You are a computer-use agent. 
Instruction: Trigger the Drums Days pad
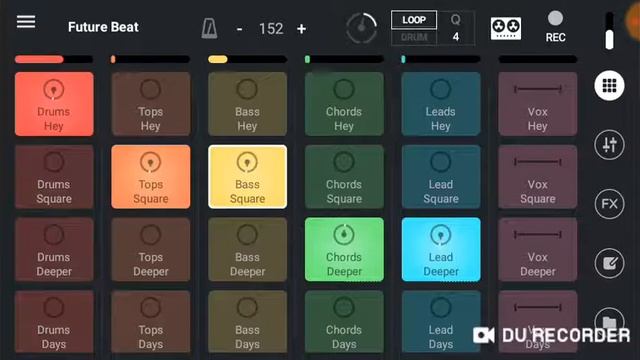point(54,322)
